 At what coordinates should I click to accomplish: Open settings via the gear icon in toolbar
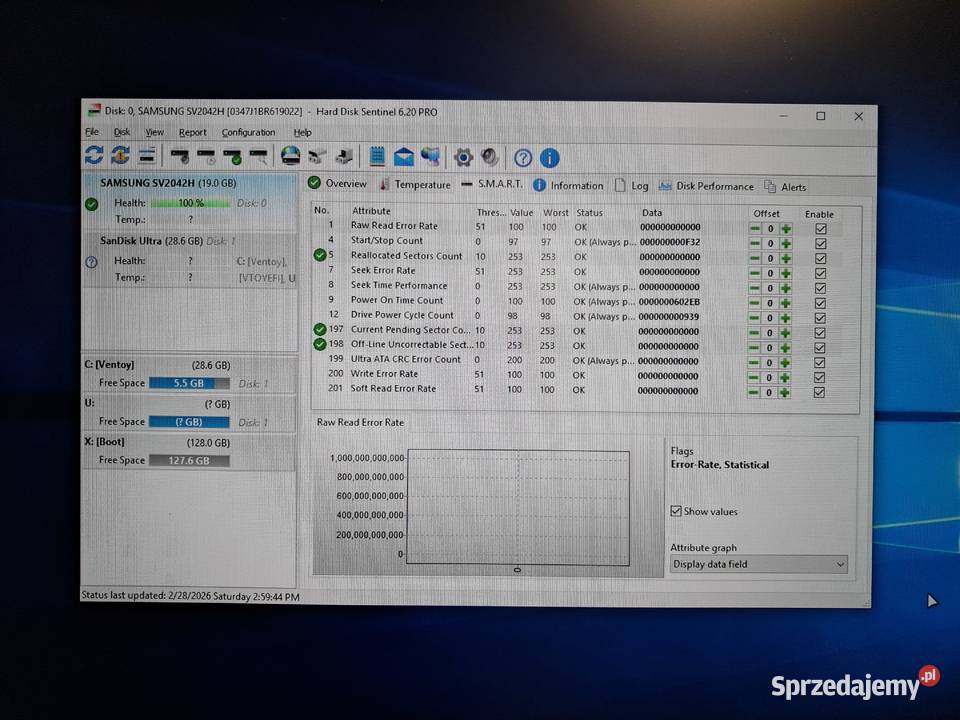pyautogui.click(x=463, y=157)
